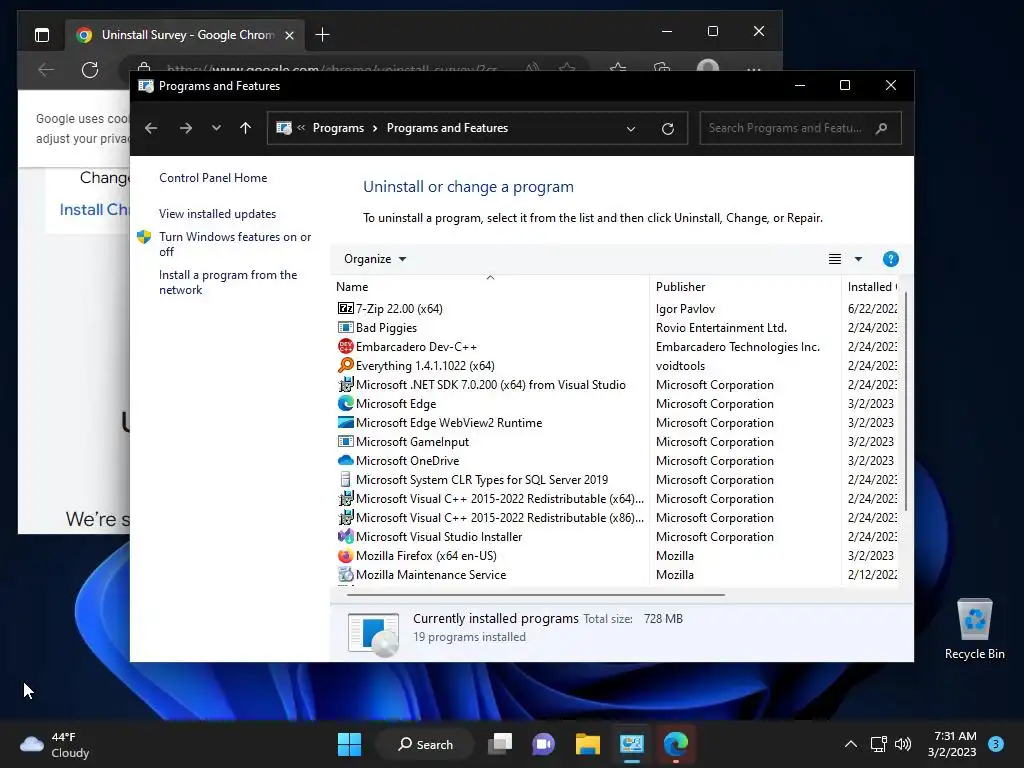Open Control Panel Home link
The image size is (1024, 768).
coord(213,178)
